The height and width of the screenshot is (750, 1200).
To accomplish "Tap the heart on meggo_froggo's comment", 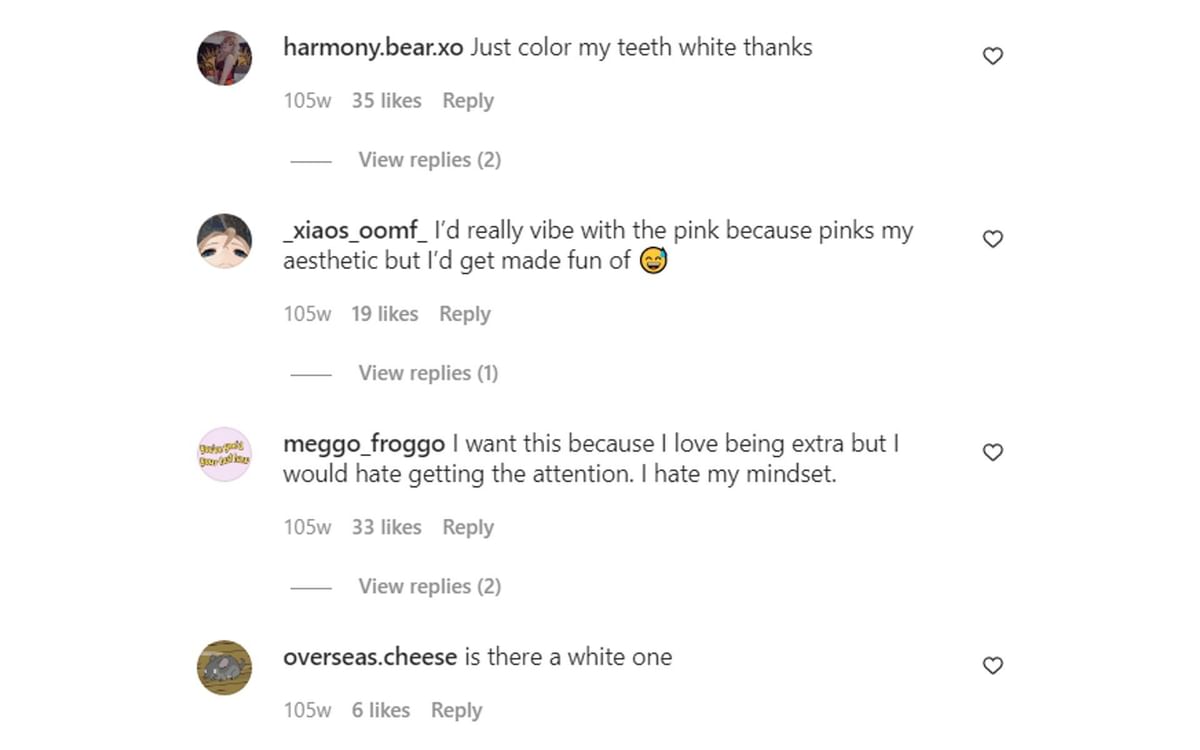I will point(993,452).
